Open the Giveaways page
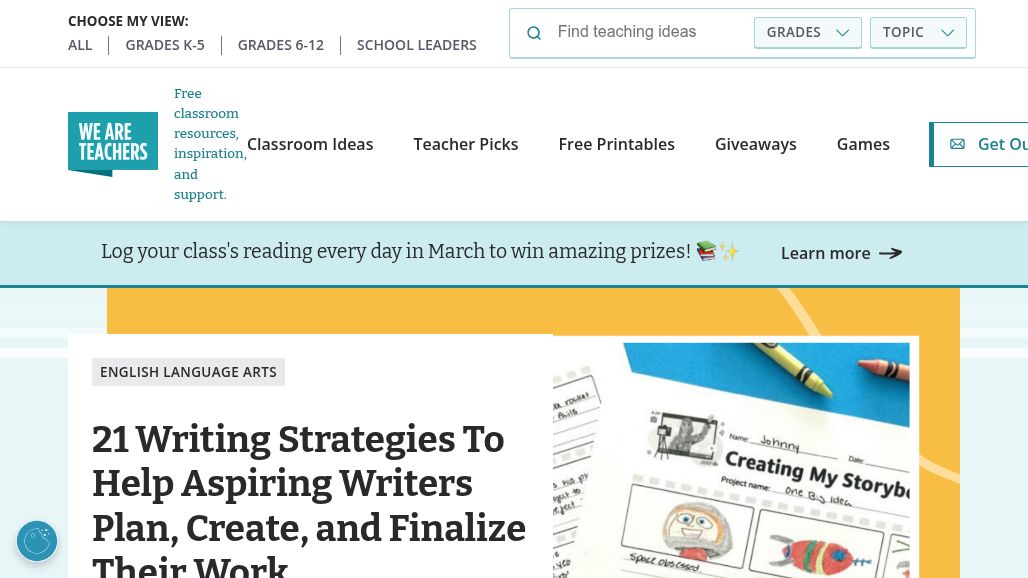 756,144
